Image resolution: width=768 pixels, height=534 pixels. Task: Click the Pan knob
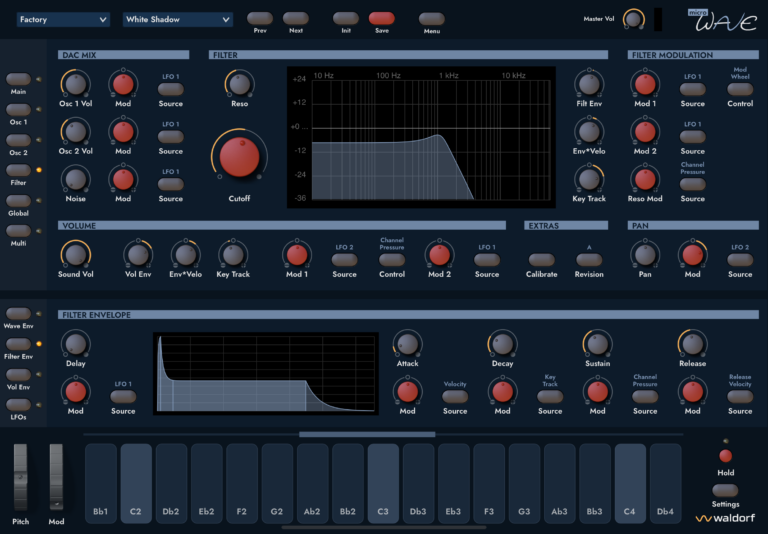click(x=645, y=254)
